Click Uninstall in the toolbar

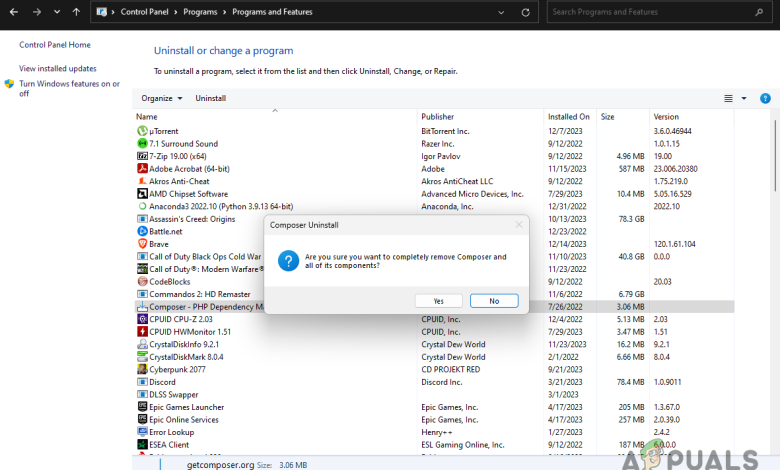pyautogui.click(x=210, y=99)
